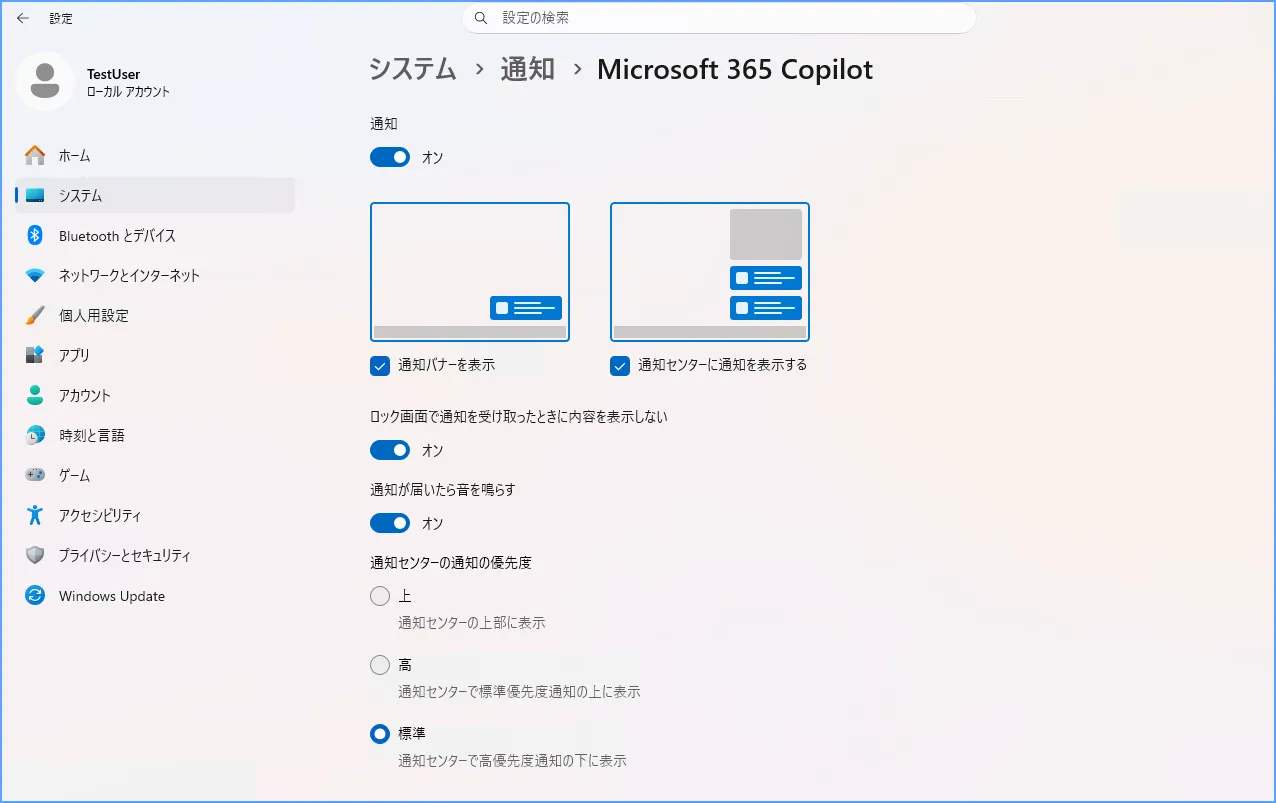Open Windows Update settings page
Image resolution: width=1276 pixels, height=803 pixels.
click(155, 595)
